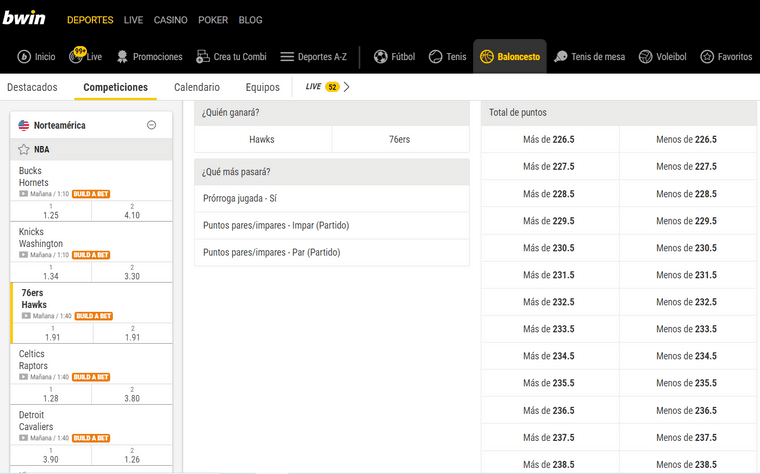The image size is (760, 474).
Task: Open the Crea tu Combi icon
Action: coord(203,57)
